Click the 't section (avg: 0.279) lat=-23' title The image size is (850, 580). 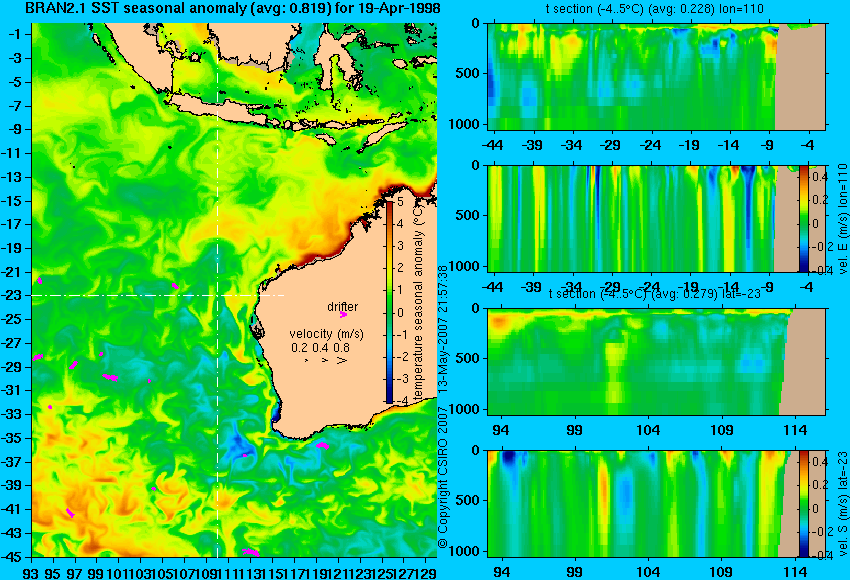[x=655, y=294]
